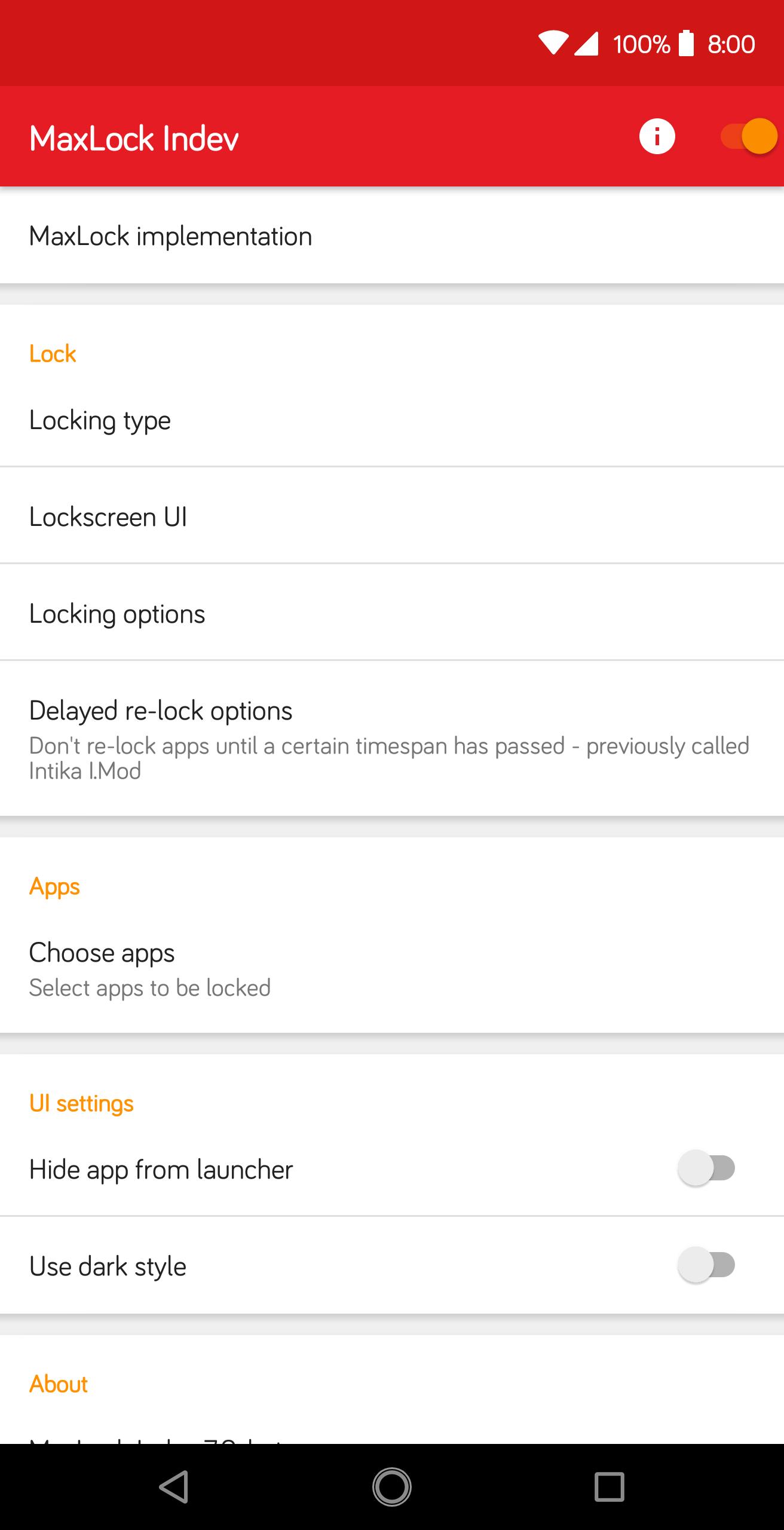The image size is (784, 1530).
Task: Tap the Wi-Fi status icon
Action: [x=553, y=44]
